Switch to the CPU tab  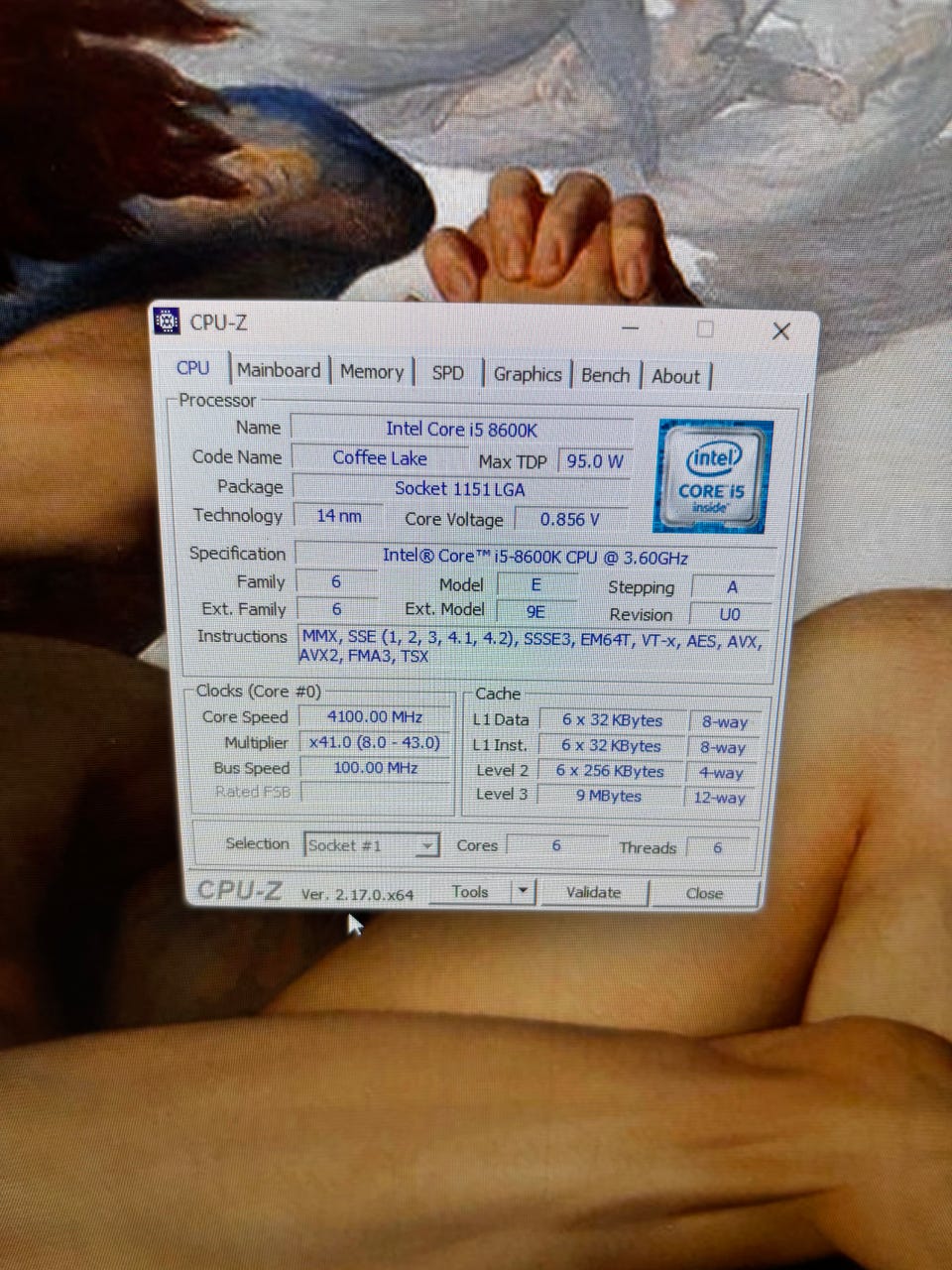click(193, 368)
